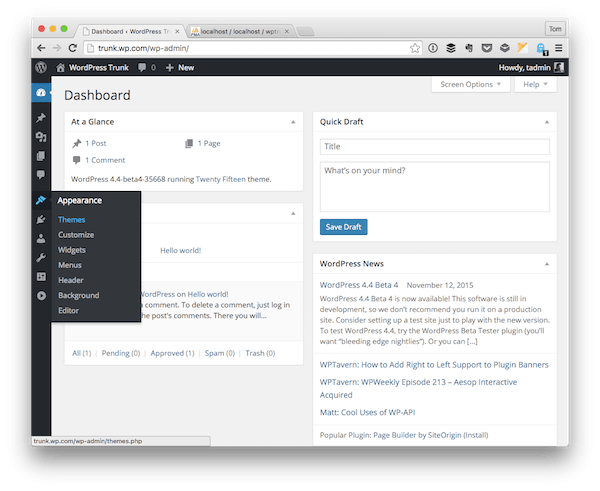This screenshot has height=491, width=600.
Task: Open the Help dropdown
Action: [x=535, y=84]
